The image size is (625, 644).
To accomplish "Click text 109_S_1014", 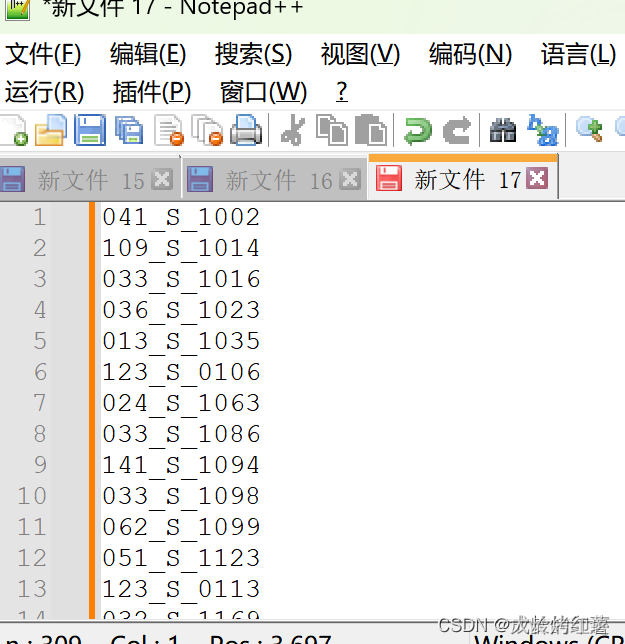I will 181,248.
